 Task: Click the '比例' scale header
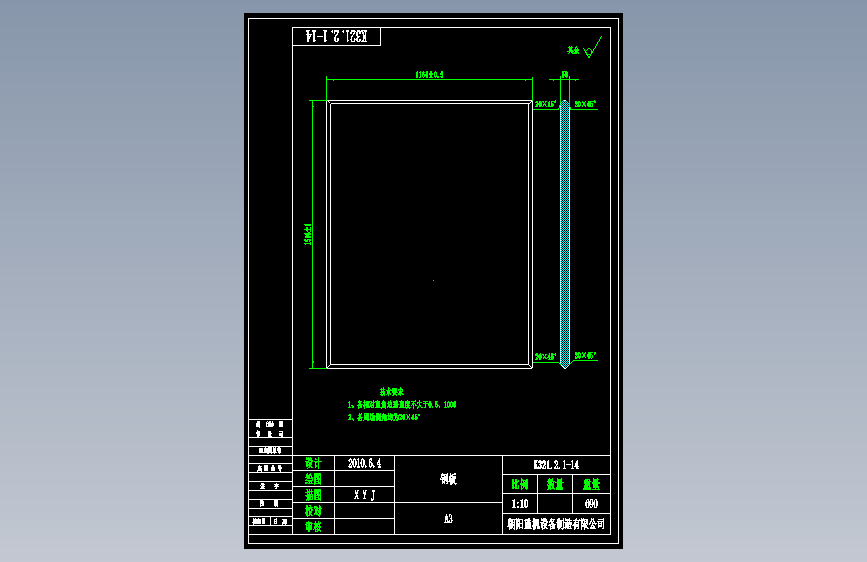pyautogui.click(x=520, y=485)
